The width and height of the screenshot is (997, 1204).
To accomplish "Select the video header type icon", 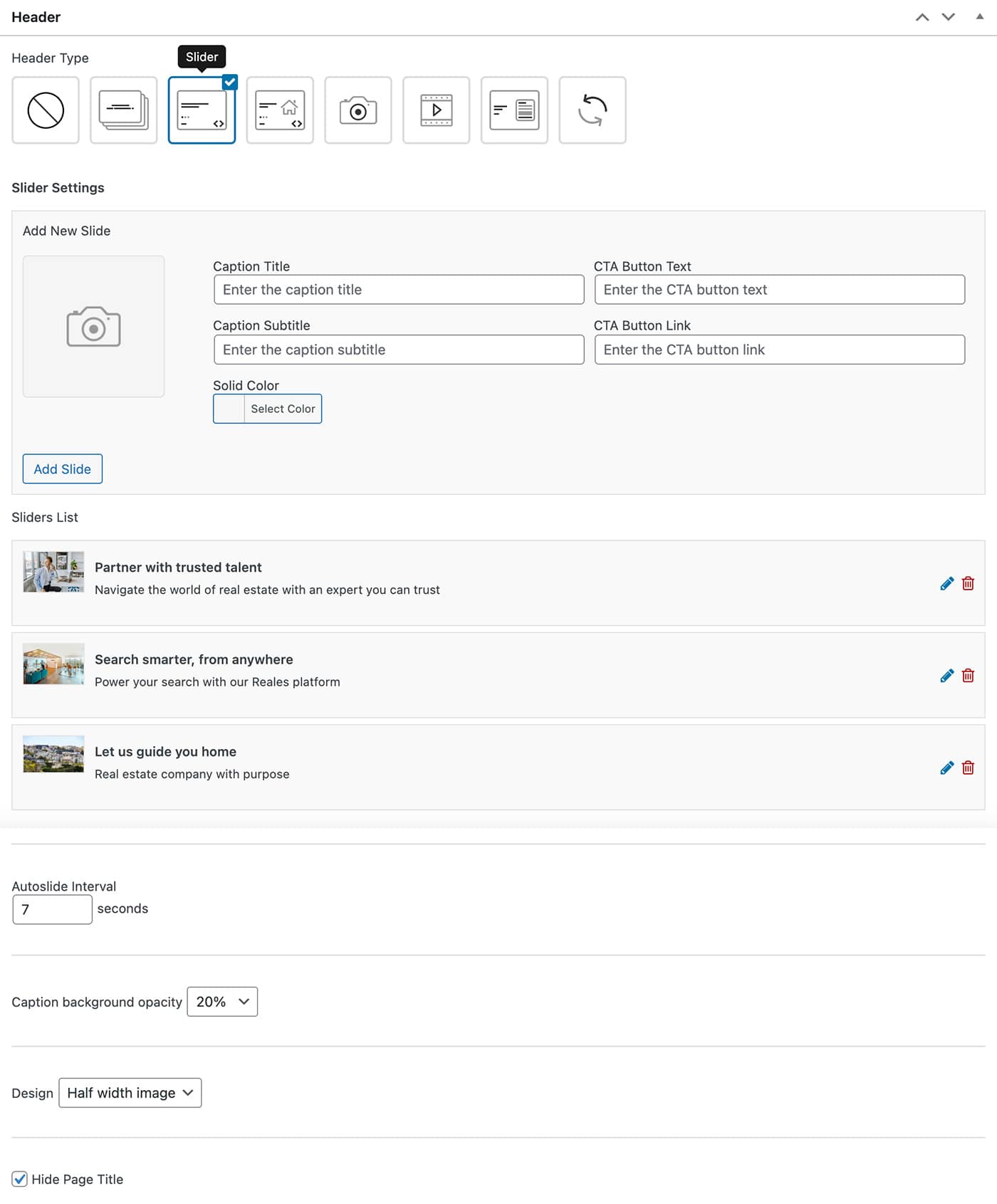I will pyautogui.click(x=436, y=110).
